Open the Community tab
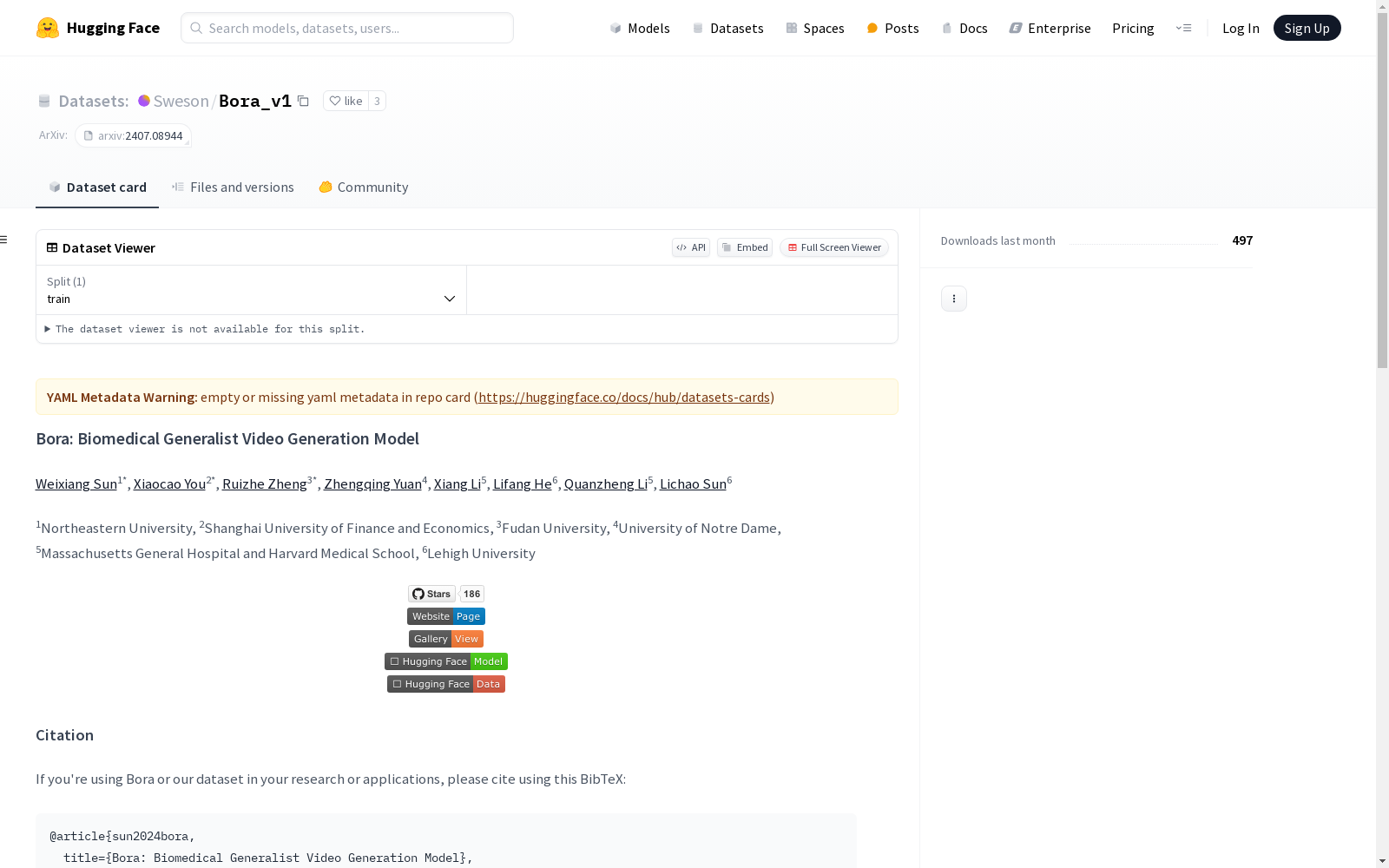 pos(363,187)
